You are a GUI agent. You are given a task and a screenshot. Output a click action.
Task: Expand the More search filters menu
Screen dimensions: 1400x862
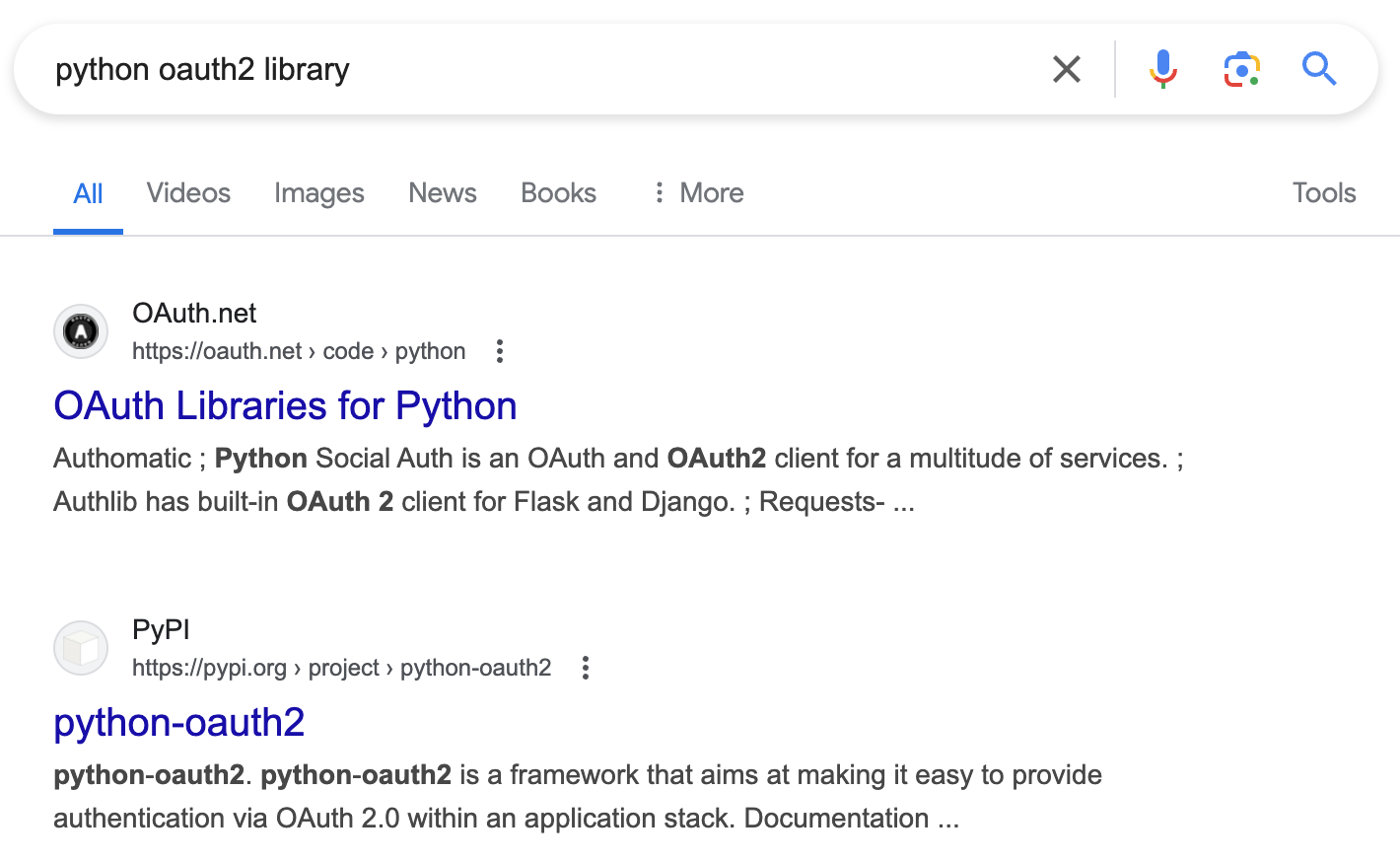698,193
